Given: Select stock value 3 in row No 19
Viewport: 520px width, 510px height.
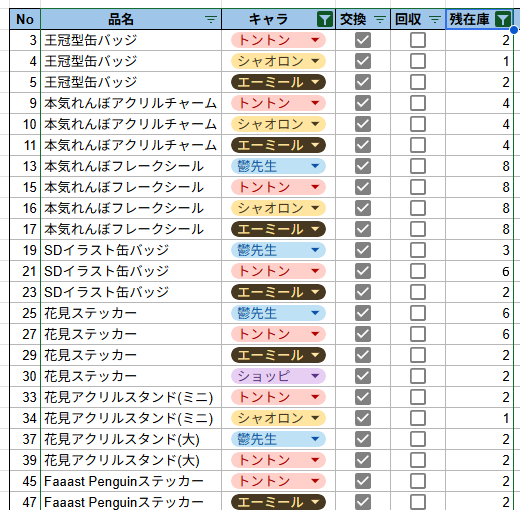Looking at the screenshot, I should 479,250.
